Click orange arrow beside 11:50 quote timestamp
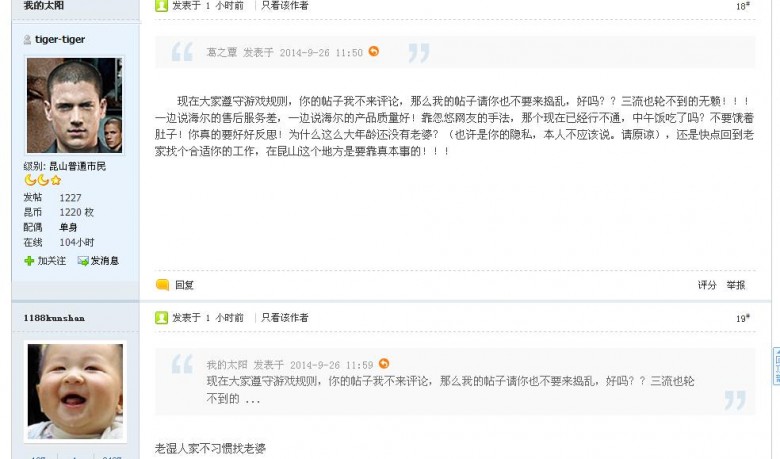This screenshot has height=459, width=780. pyautogui.click(x=374, y=51)
